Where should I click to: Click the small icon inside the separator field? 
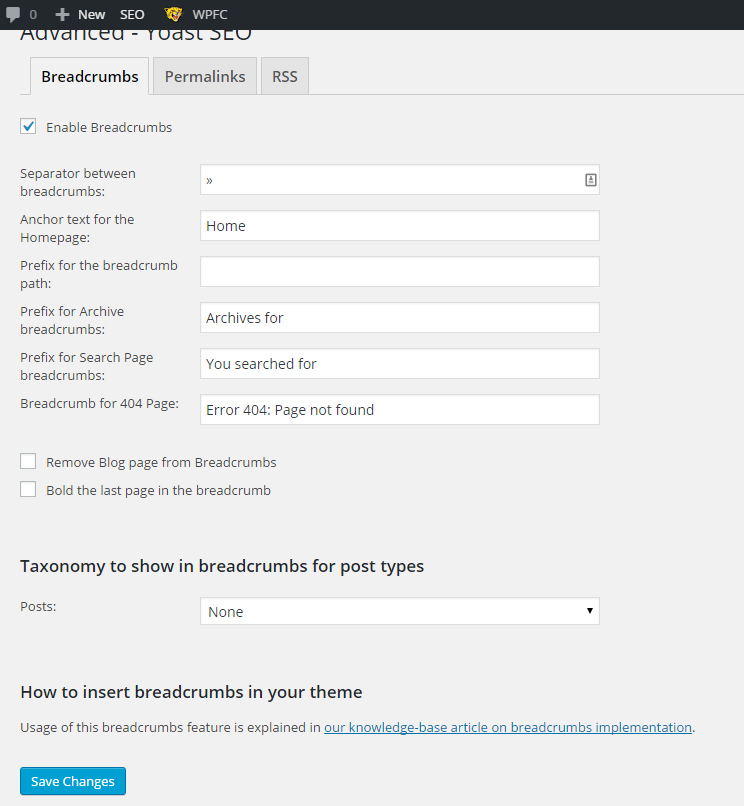(x=590, y=179)
